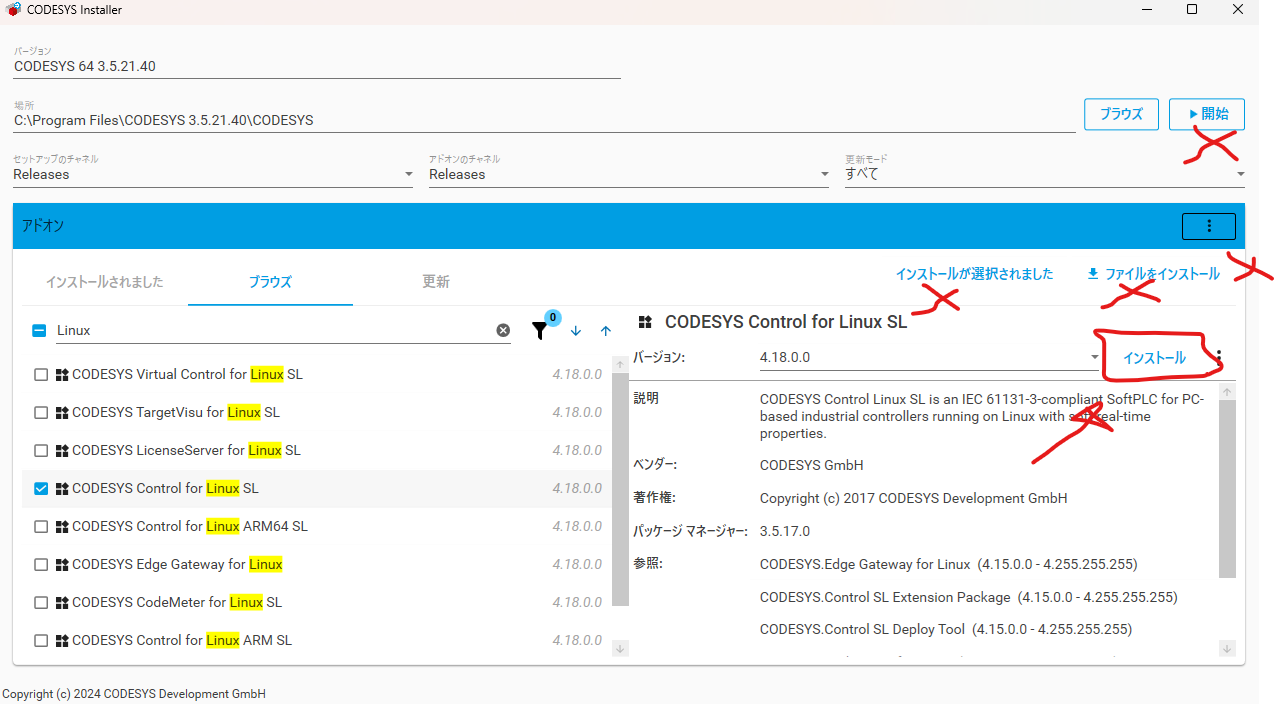Click ファイルをインストール link
This screenshot has height=704, width=1275.
[1153, 274]
